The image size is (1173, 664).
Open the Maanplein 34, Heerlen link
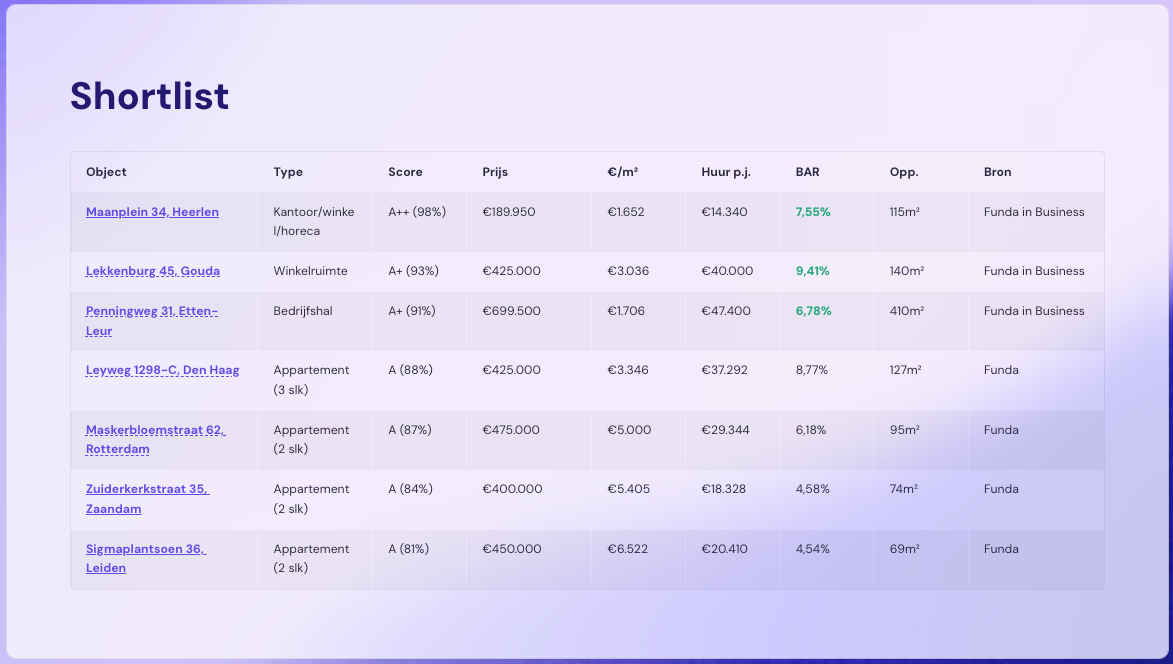tap(152, 212)
